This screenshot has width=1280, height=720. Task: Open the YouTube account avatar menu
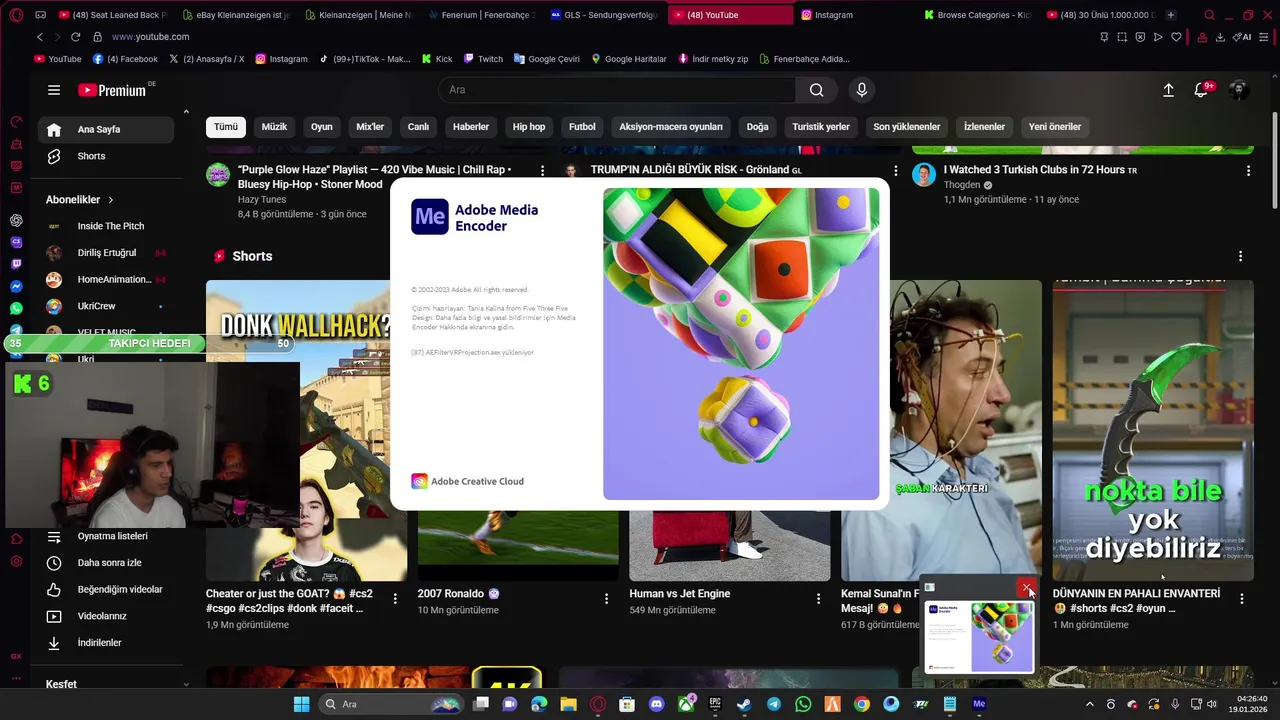click(1238, 90)
